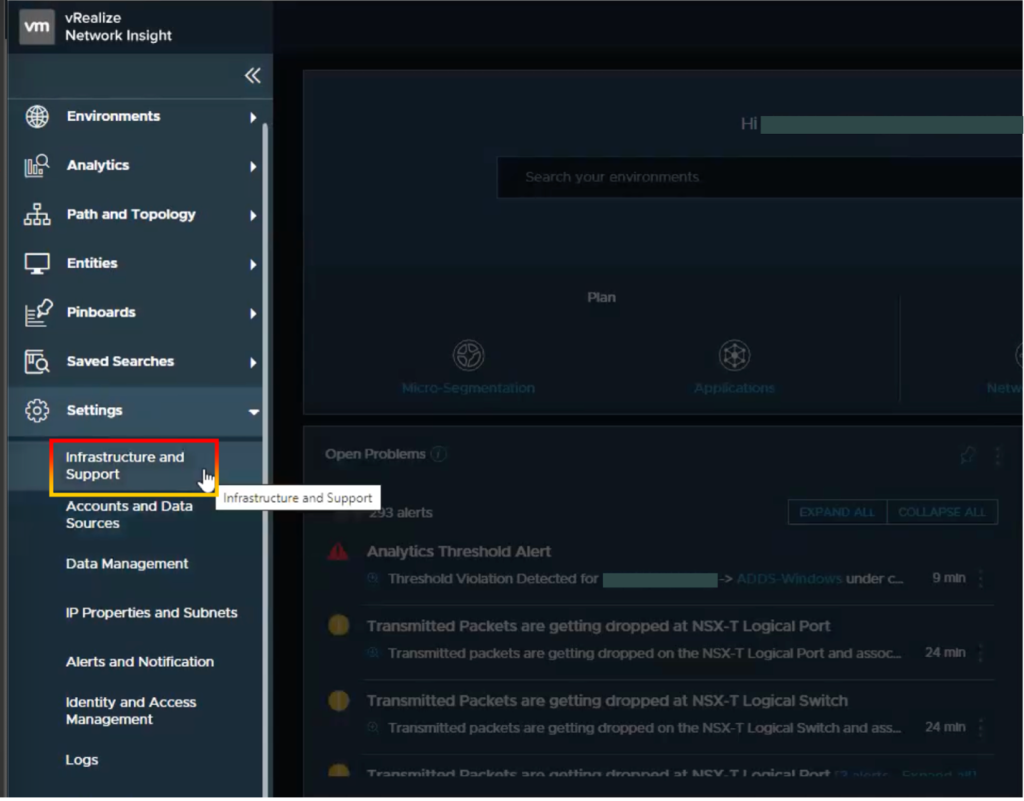The height and width of the screenshot is (801, 1024).
Task: Click the Micro-Segmentation plan icon
Action: point(469,356)
